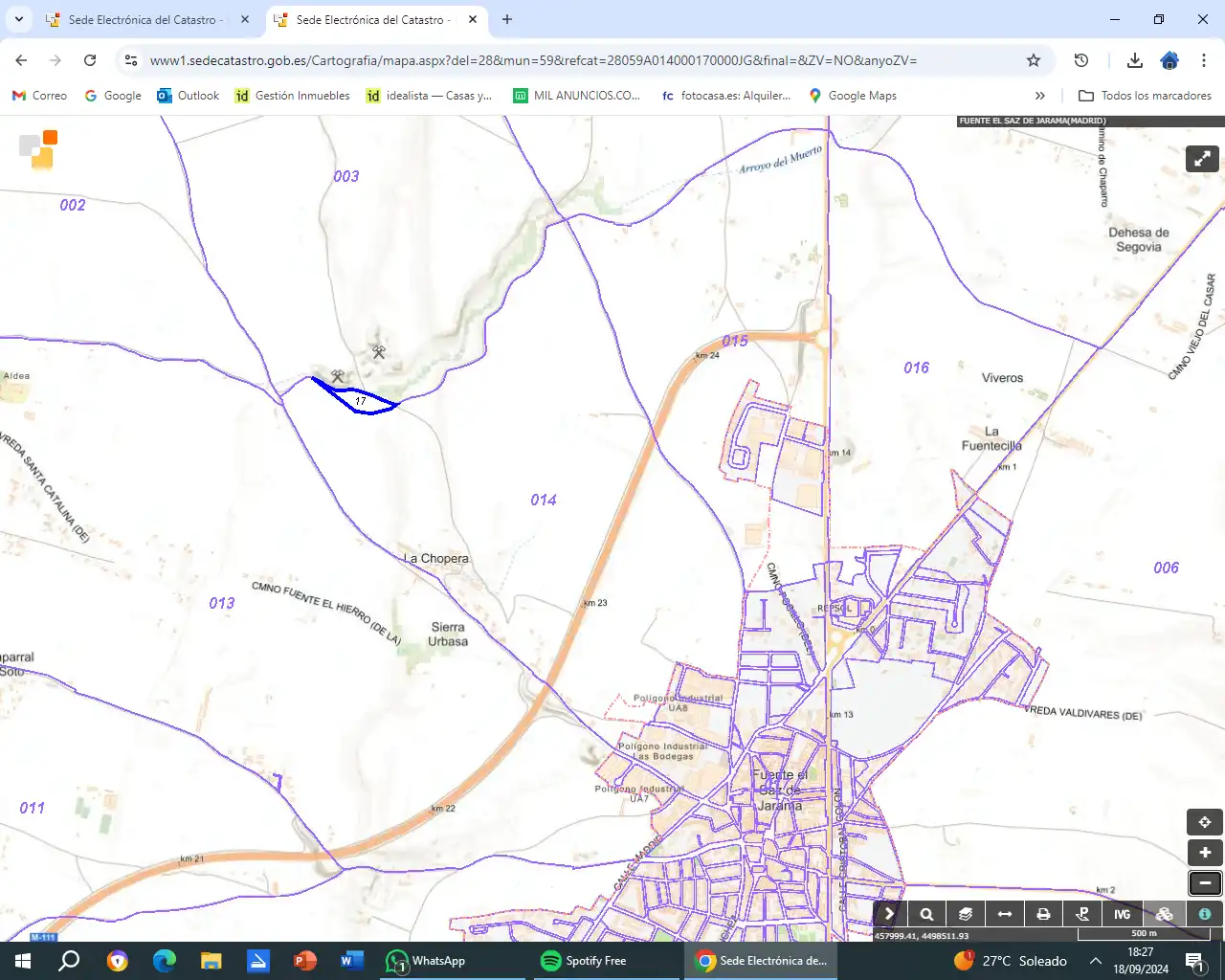Open the MIL ANUNCIOS.COM bookmark
Image resolution: width=1225 pixels, height=980 pixels.
[577, 96]
